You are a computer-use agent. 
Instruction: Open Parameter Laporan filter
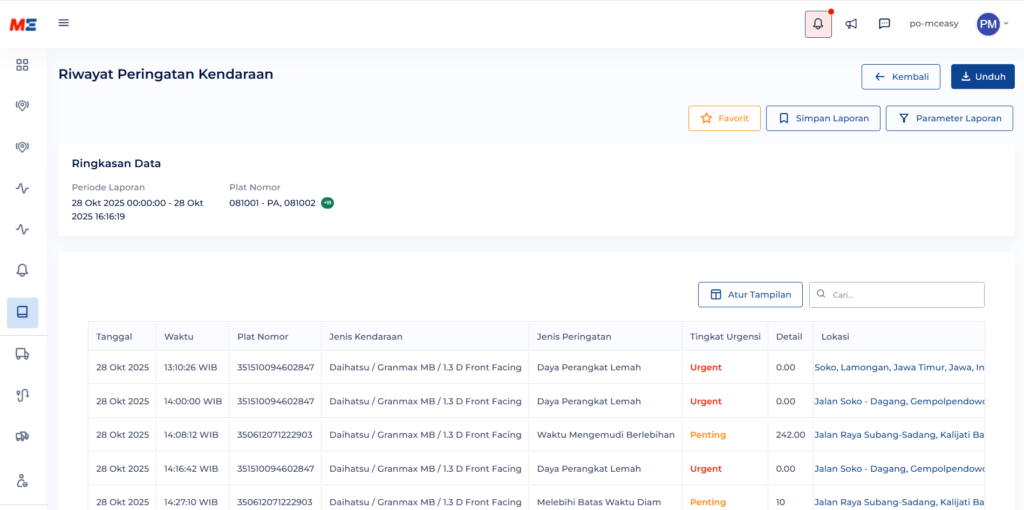click(x=949, y=118)
